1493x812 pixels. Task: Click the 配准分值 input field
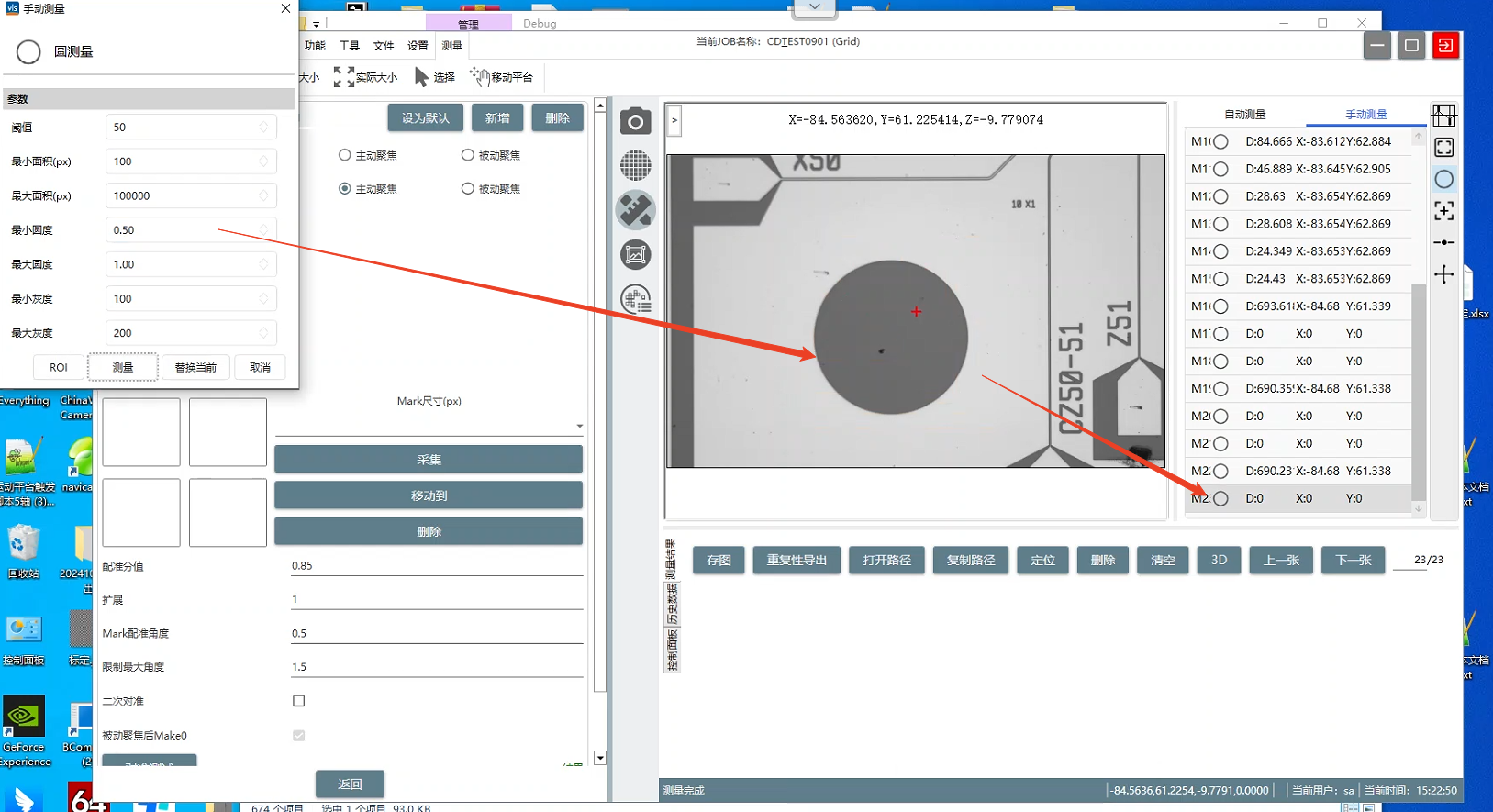(436, 566)
